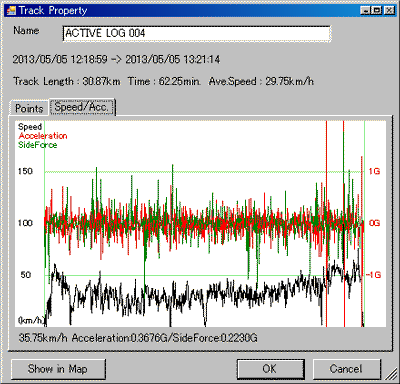Click the Speed legend label
400x384 pixels.
pyautogui.click(x=30, y=127)
